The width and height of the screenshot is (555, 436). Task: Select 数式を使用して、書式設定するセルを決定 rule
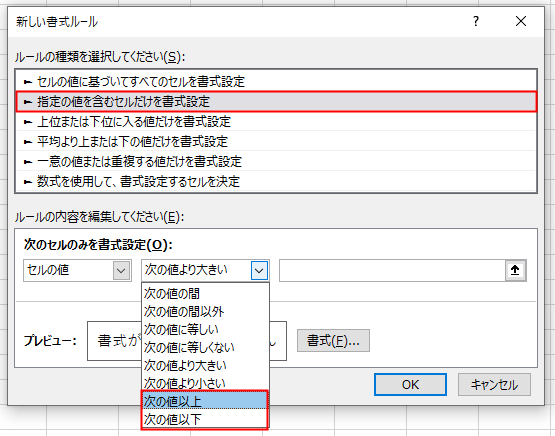(x=276, y=182)
